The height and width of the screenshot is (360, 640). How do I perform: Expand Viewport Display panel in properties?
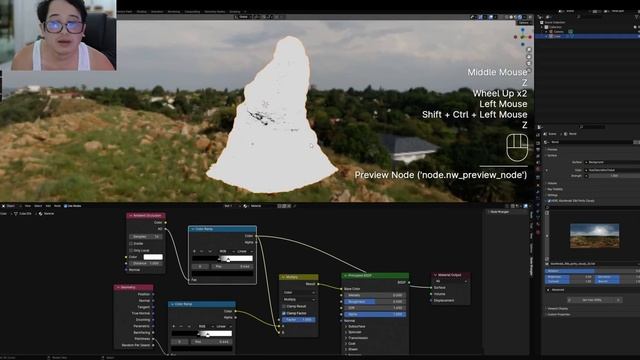coord(557,309)
